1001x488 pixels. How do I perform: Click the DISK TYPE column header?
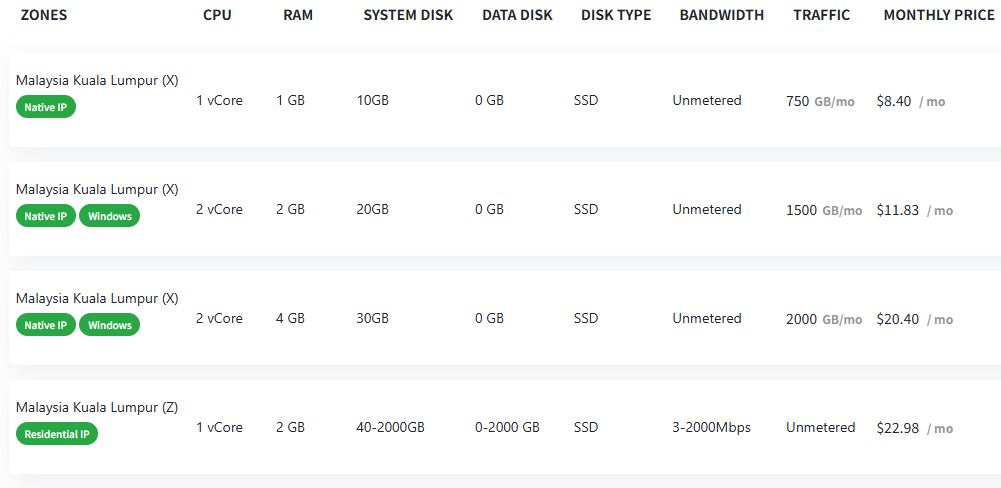coord(616,15)
